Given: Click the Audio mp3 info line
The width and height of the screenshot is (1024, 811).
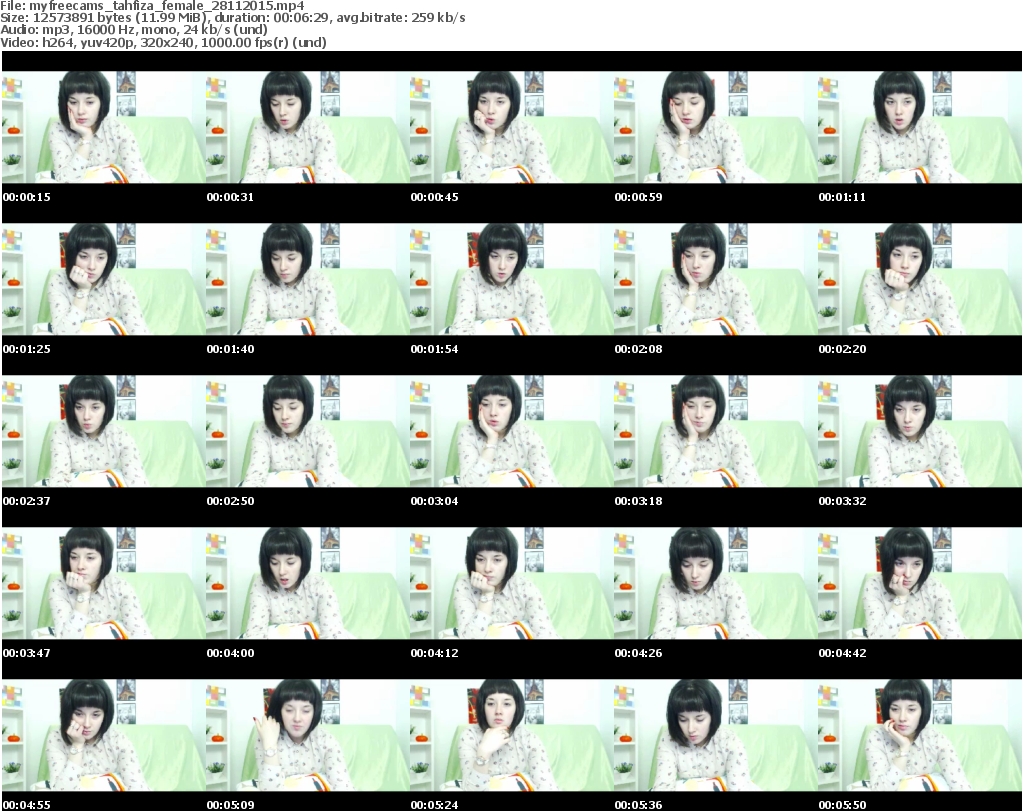Looking at the screenshot, I should (x=134, y=30).
